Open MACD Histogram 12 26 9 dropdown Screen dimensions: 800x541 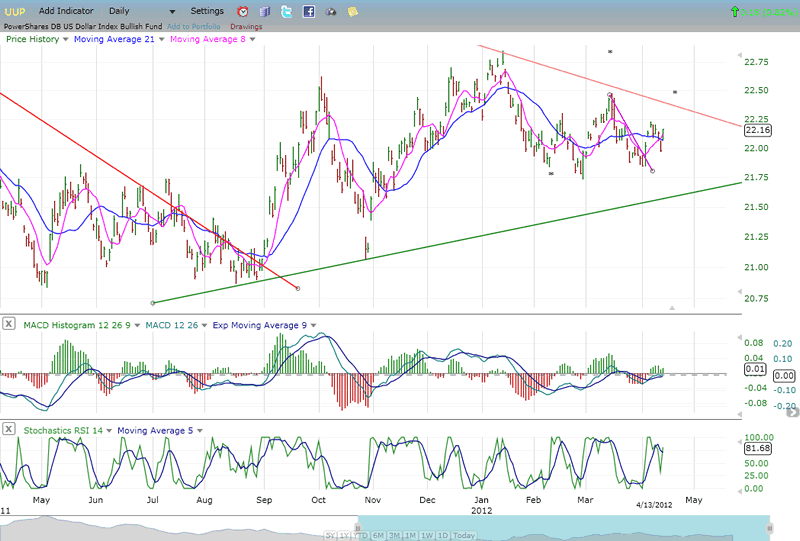pos(138,325)
